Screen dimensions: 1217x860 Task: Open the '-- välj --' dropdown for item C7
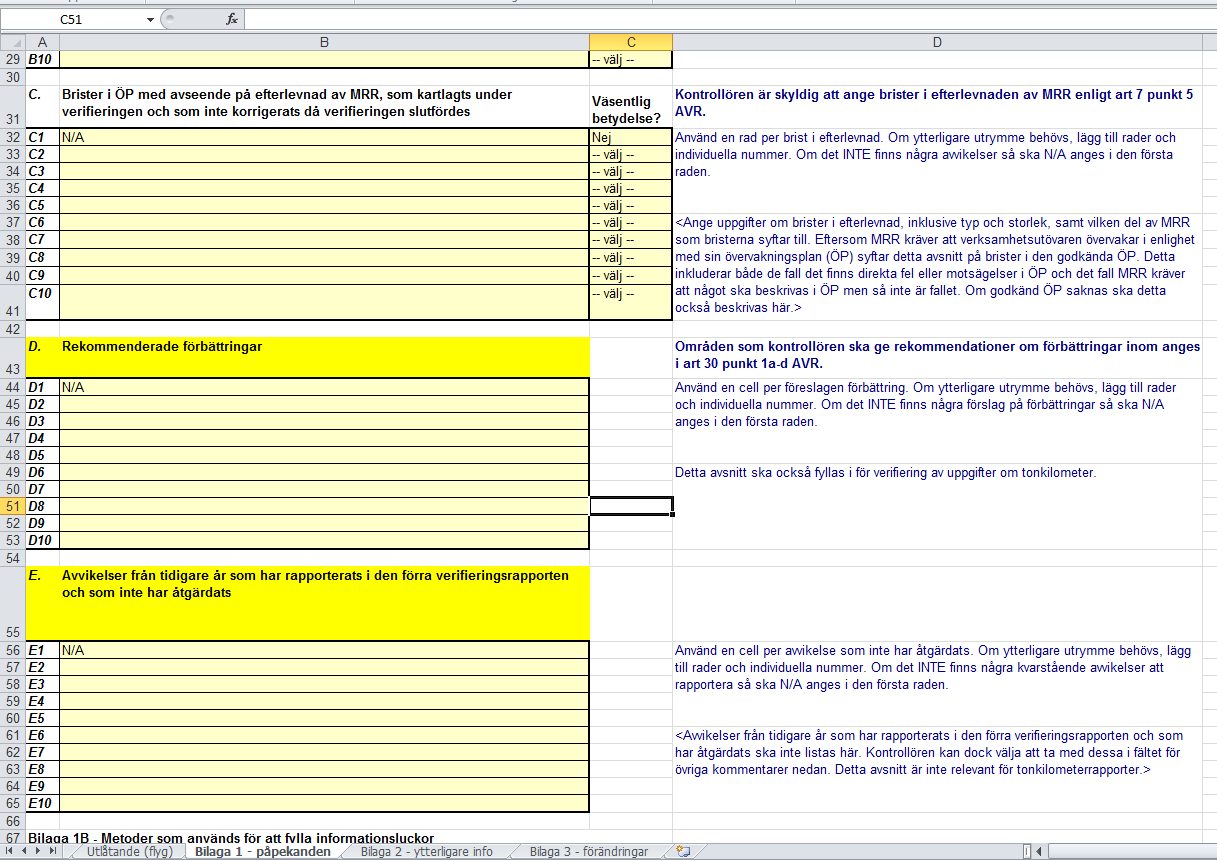(631, 240)
